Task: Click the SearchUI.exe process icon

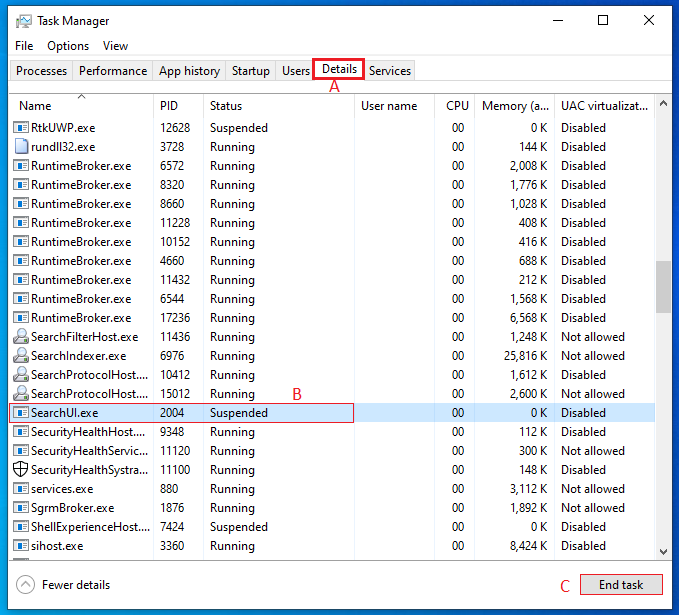Action: click(x=21, y=413)
